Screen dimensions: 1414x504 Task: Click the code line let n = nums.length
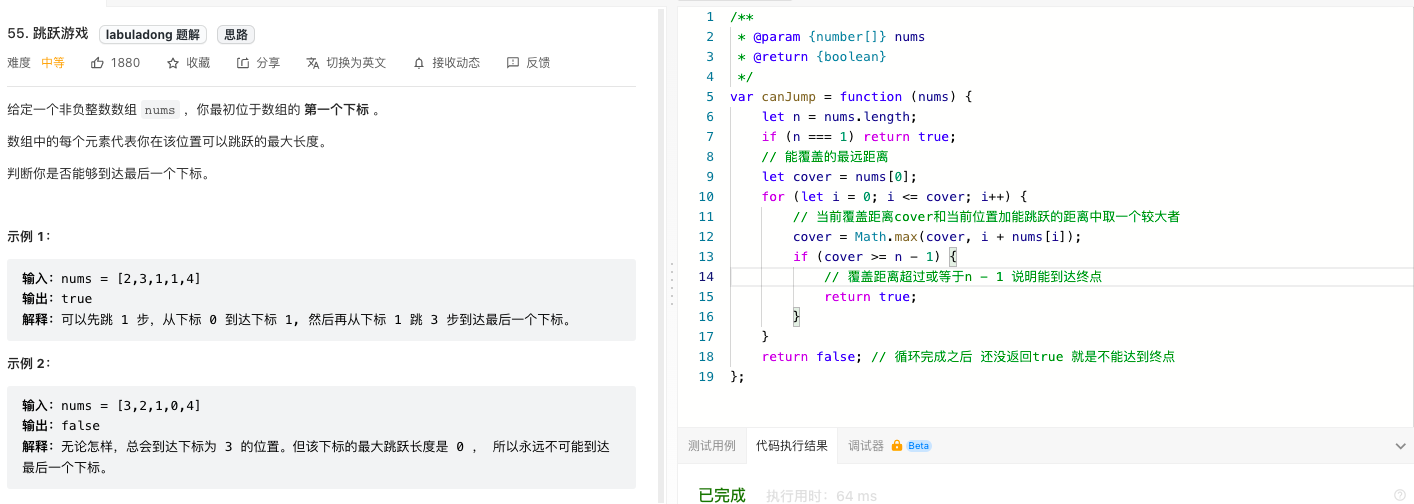point(840,117)
